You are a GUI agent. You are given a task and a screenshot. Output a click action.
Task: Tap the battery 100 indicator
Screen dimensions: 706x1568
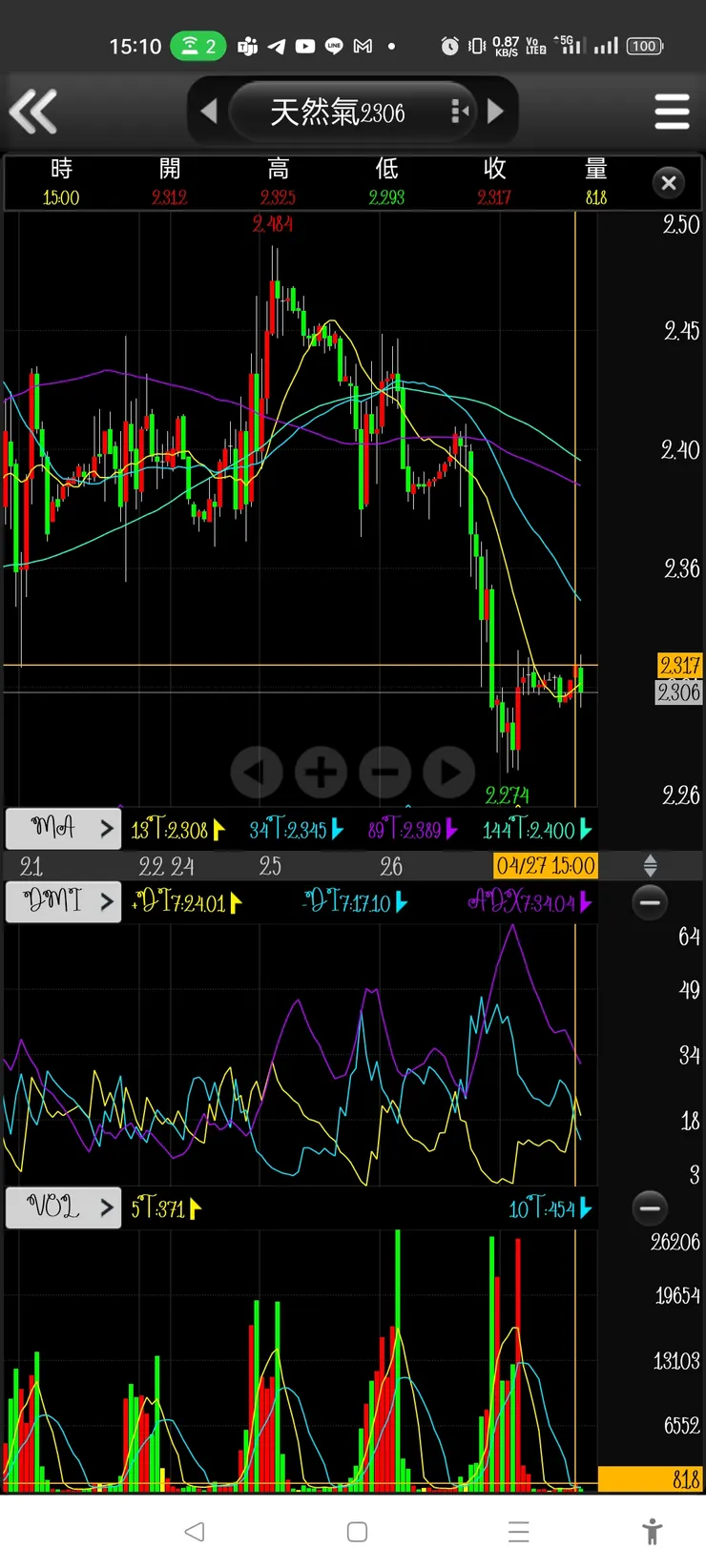645,46
